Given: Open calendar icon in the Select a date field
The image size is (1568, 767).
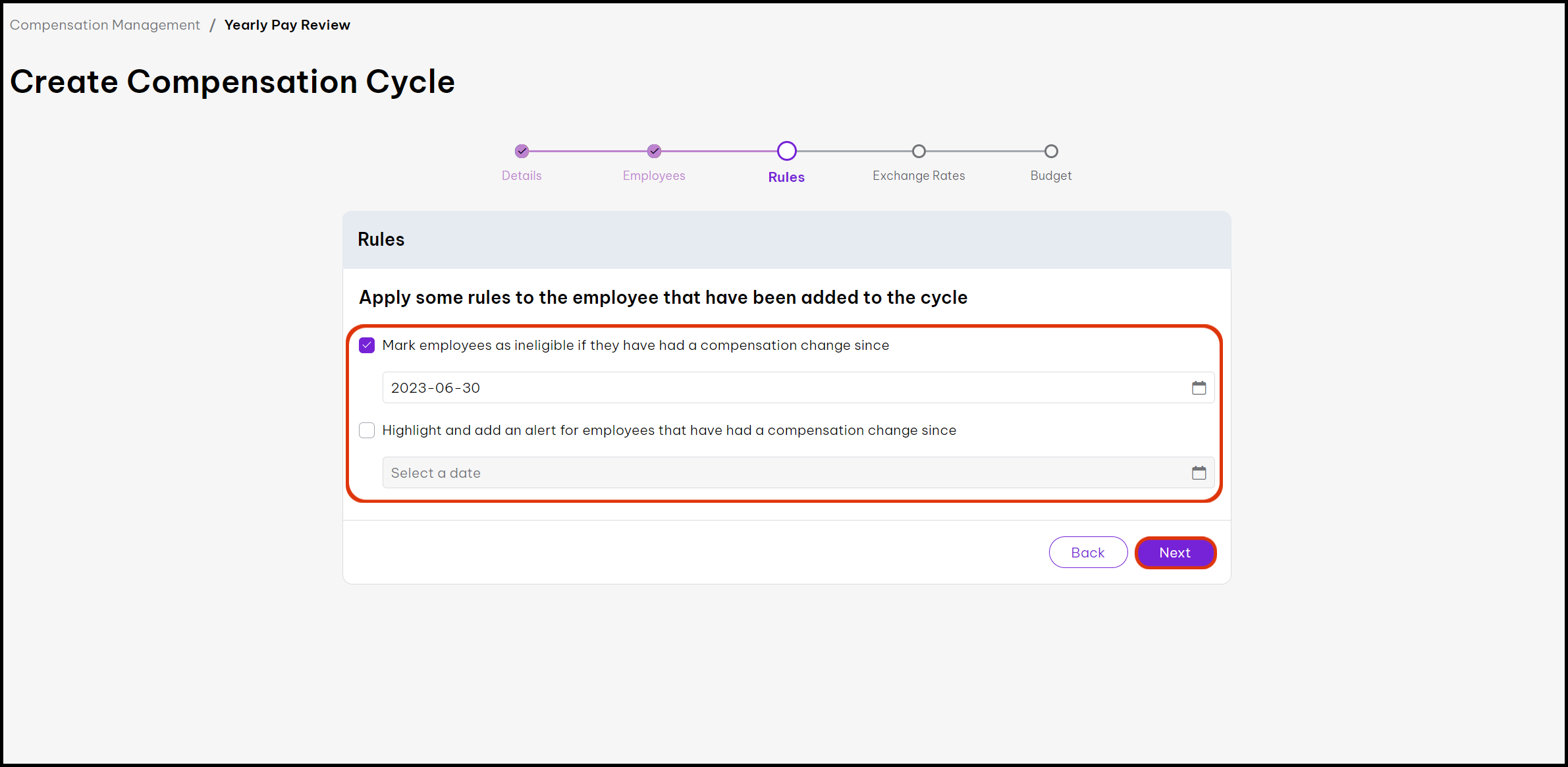Looking at the screenshot, I should point(1199,473).
